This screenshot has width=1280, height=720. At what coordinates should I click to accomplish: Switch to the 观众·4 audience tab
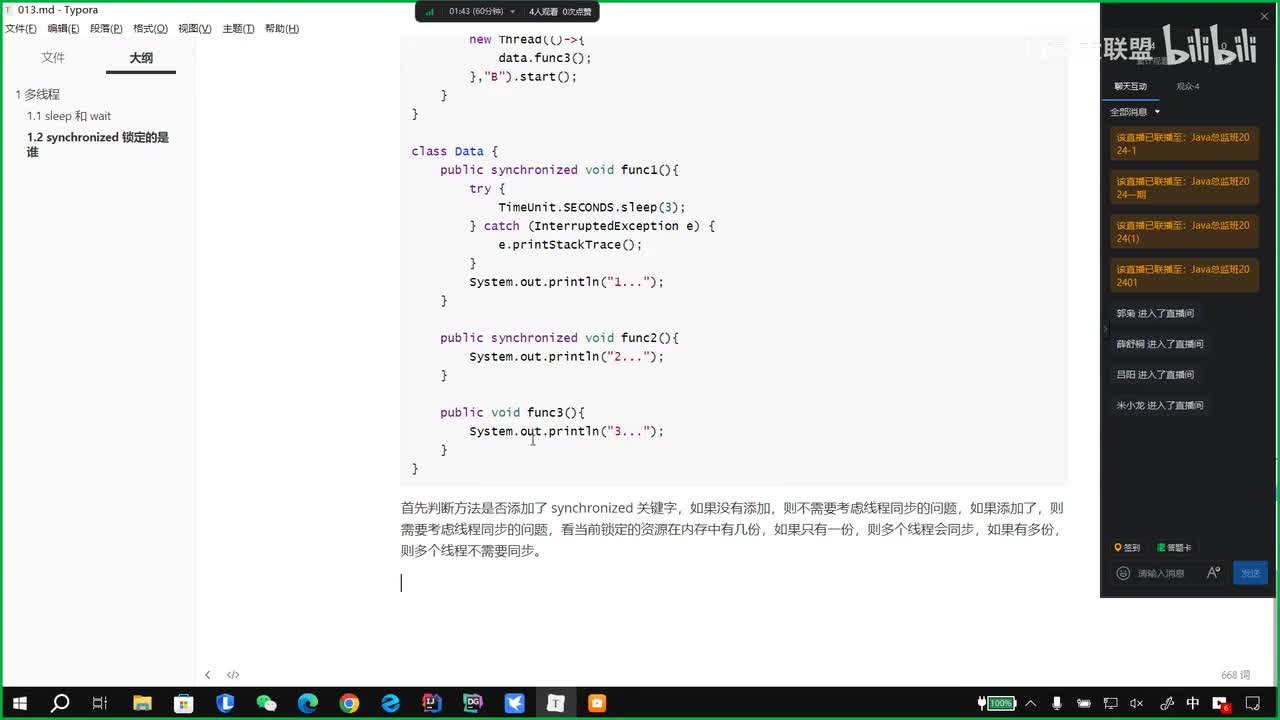pyautogui.click(x=1188, y=87)
